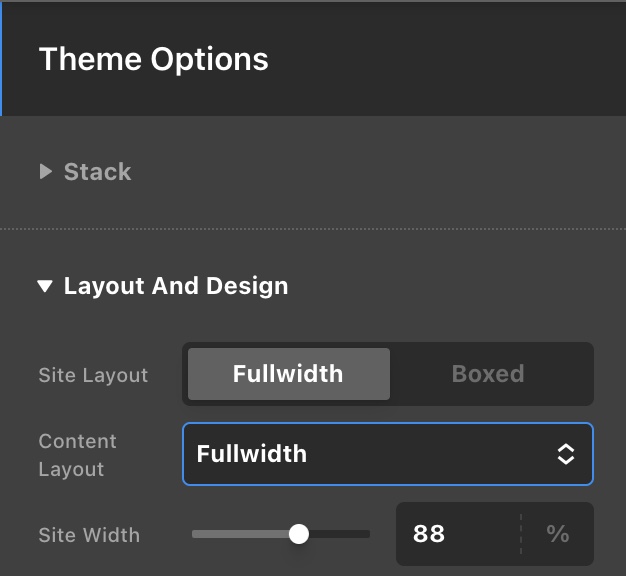This screenshot has height=576, width=626.
Task: Click the Content Layout label
Action: pos(78,455)
